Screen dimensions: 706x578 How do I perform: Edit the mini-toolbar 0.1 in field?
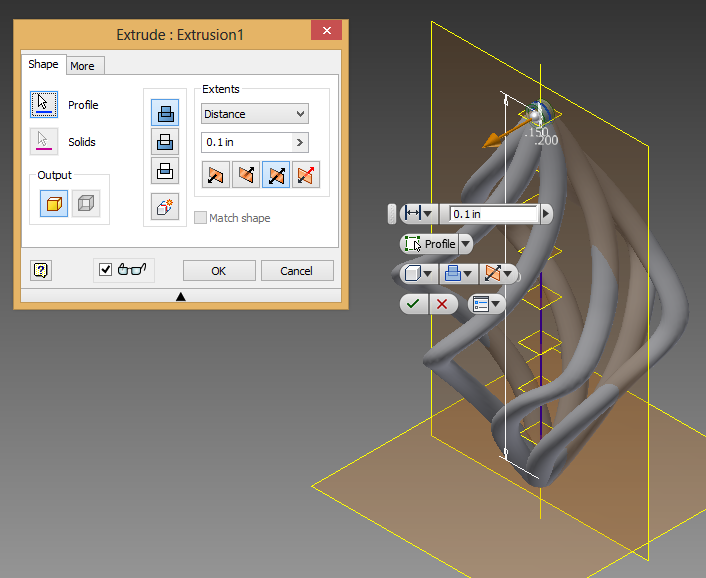click(494, 214)
